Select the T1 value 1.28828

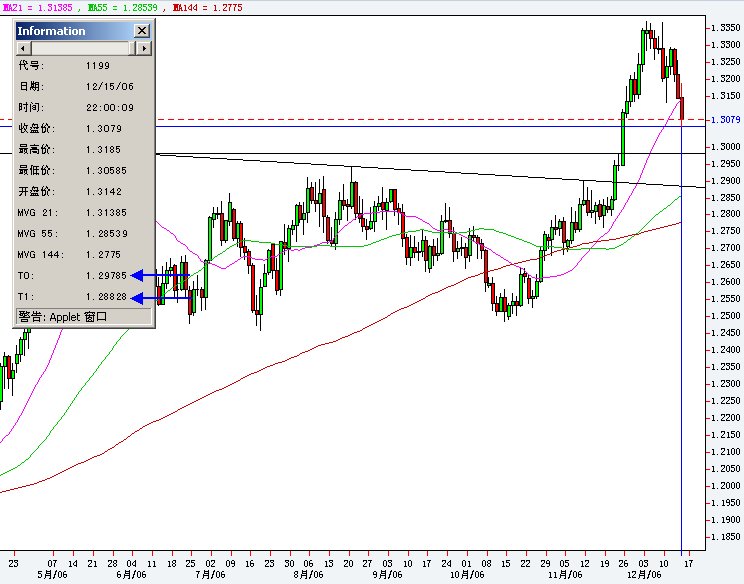pyautogui.click(x=107, y=297)
